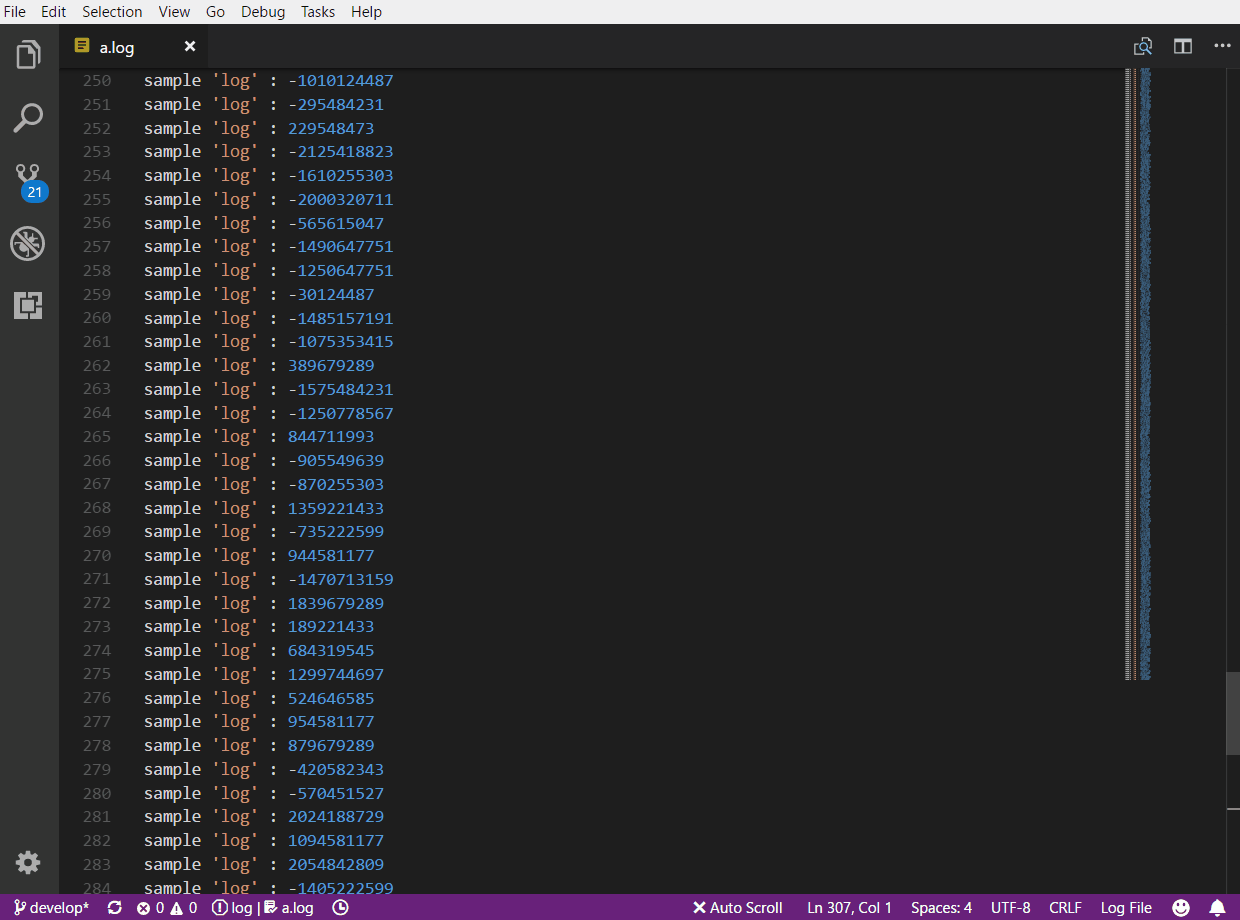Open the Search view in activity bar
This screenshot has width=1240, height=920.
click(x=29, y=117)
